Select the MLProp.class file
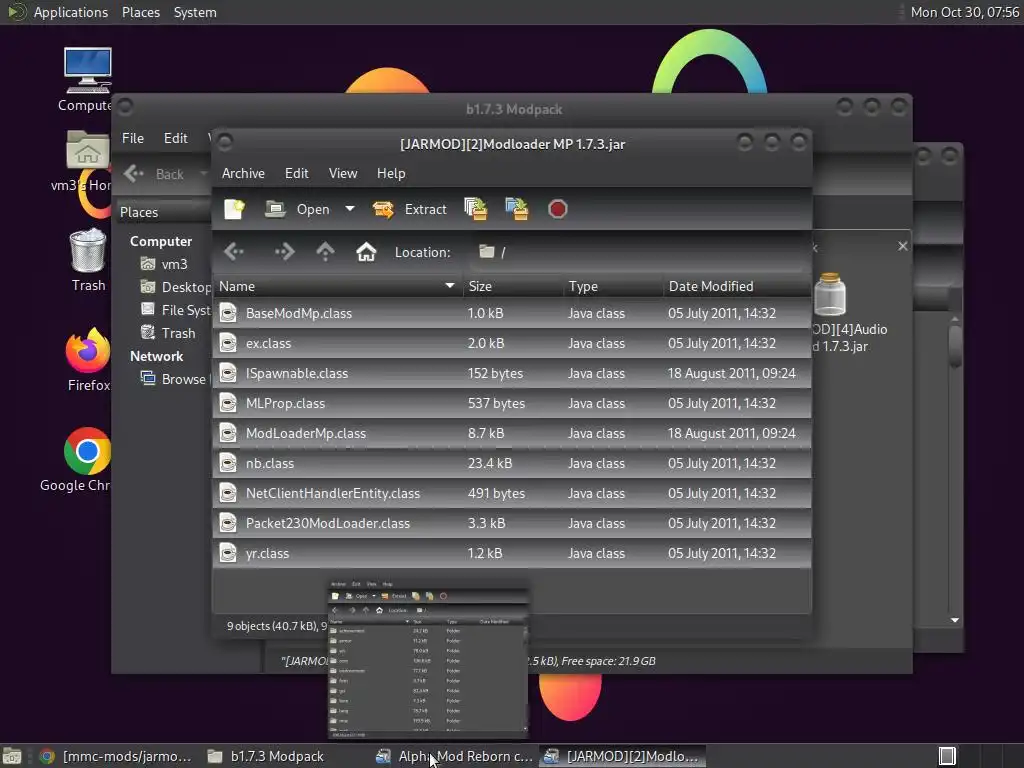This screenshot has height=768, width=1024. click(x=512, y=404)
